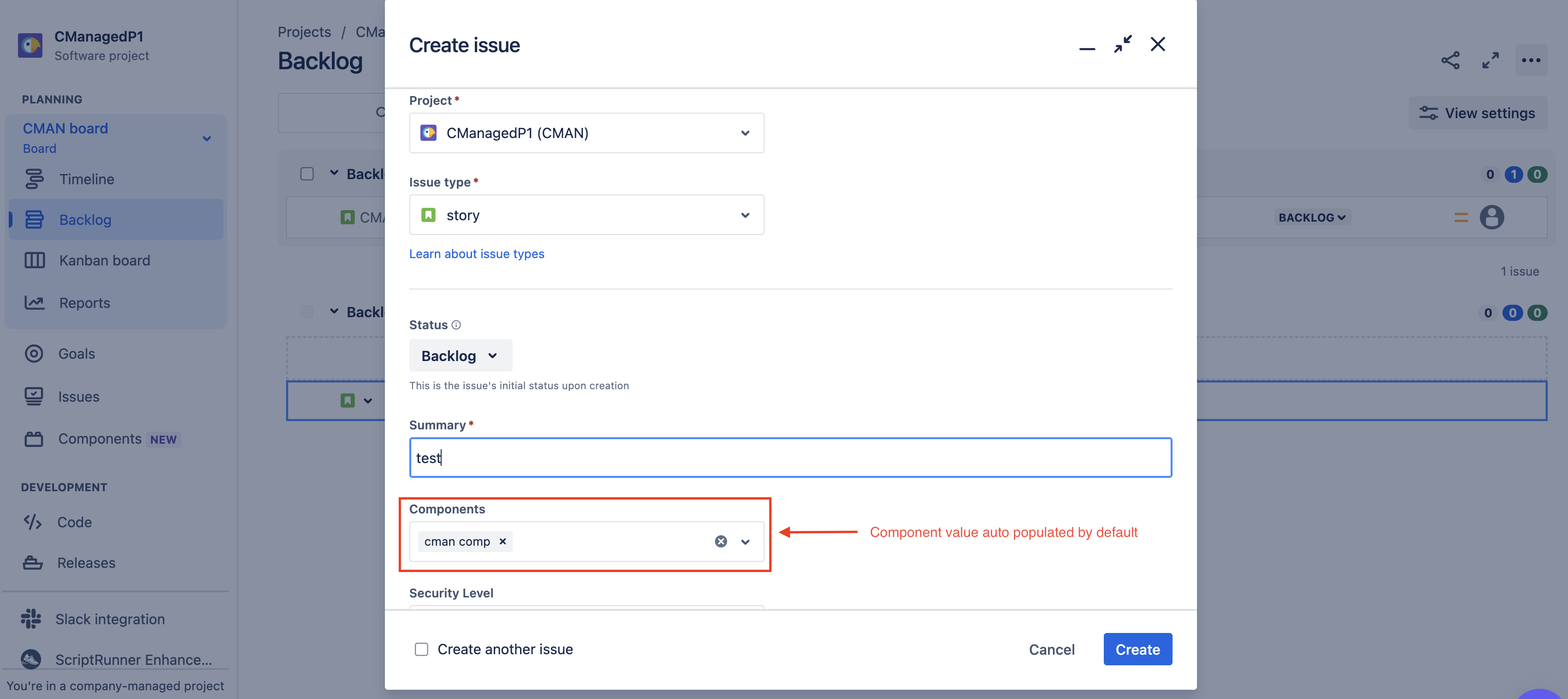Open the Issue type dropdown showing story
1568x699 pixels.
[586, 215]
